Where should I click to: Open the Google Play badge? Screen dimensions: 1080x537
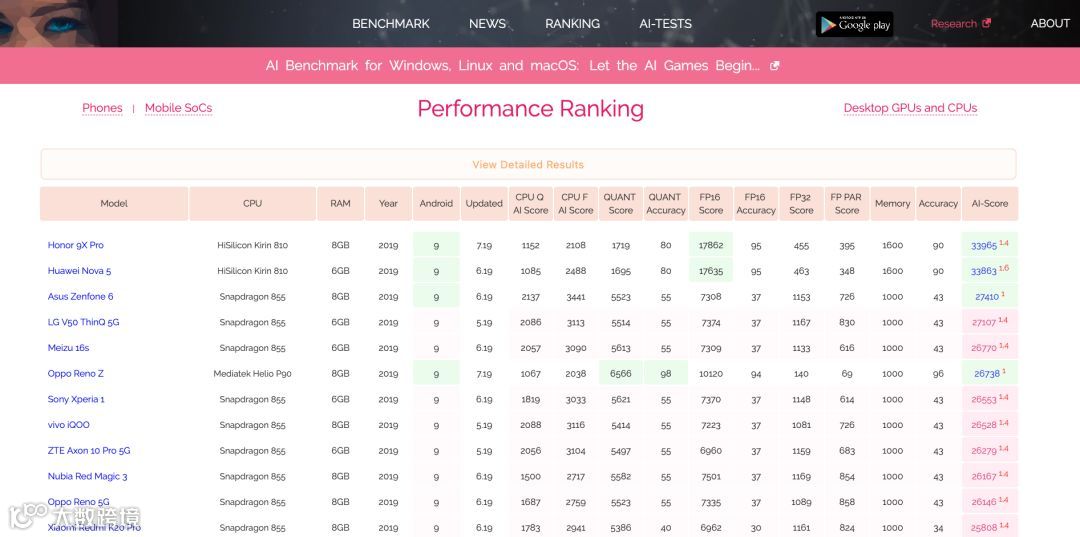(854, 24)
